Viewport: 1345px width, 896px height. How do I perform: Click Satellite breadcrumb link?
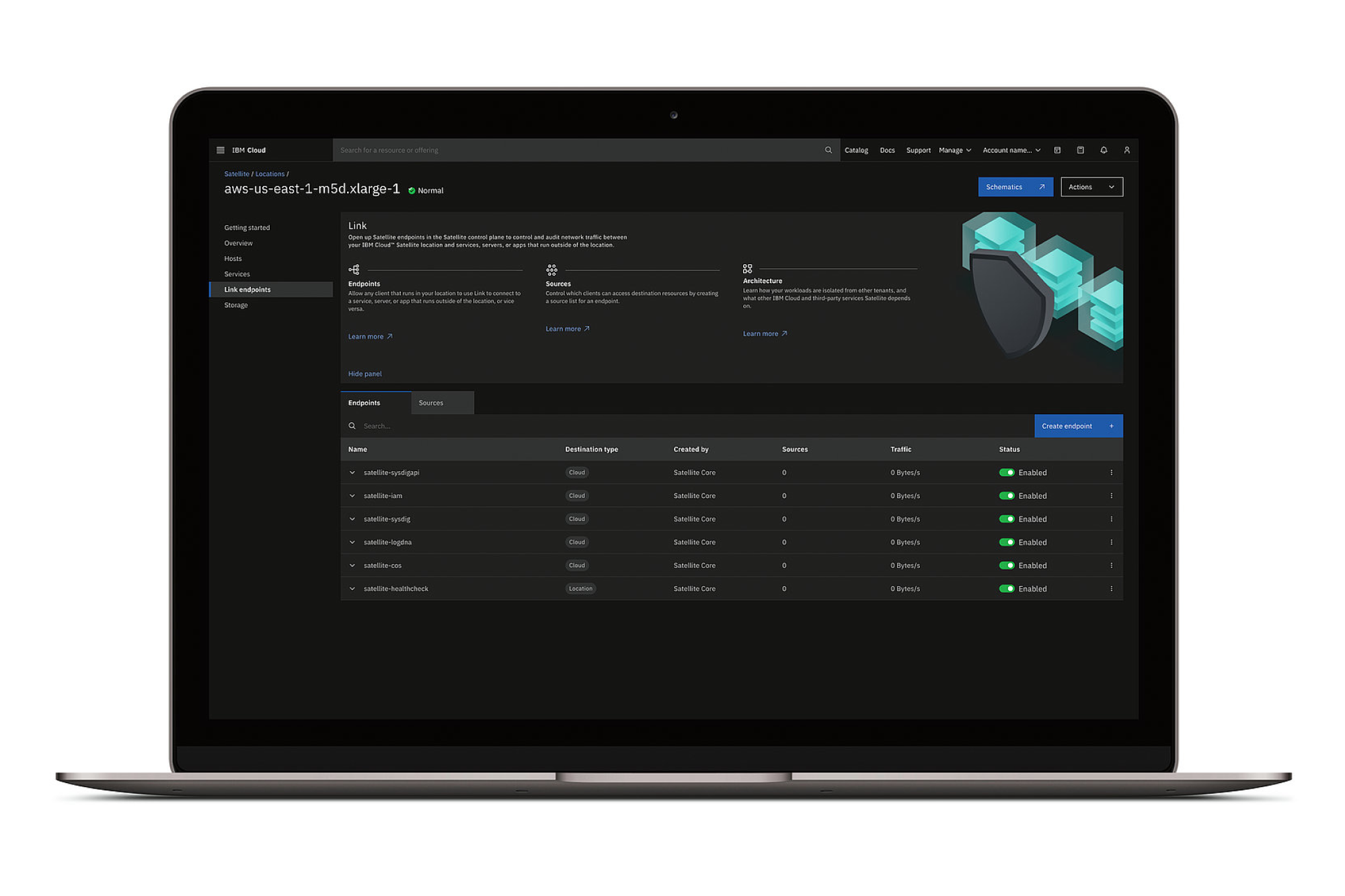(237, 173)
